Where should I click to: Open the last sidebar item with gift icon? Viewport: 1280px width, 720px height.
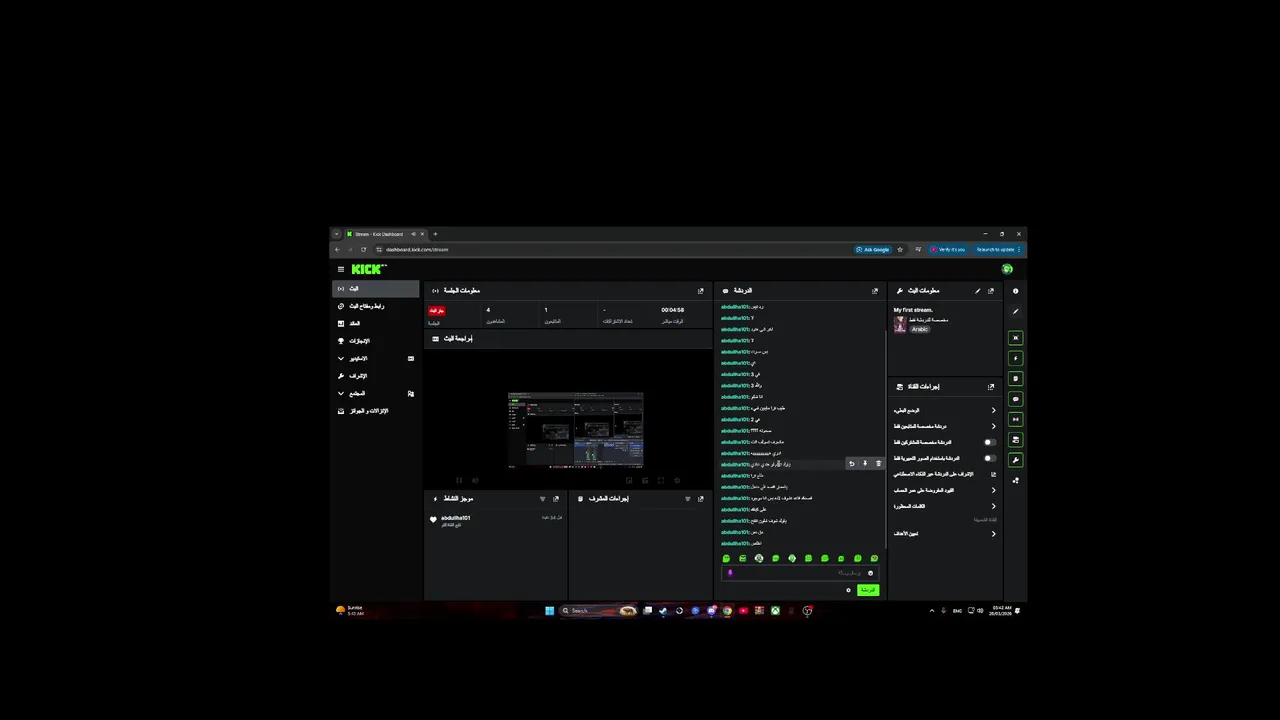coord(376,411)
